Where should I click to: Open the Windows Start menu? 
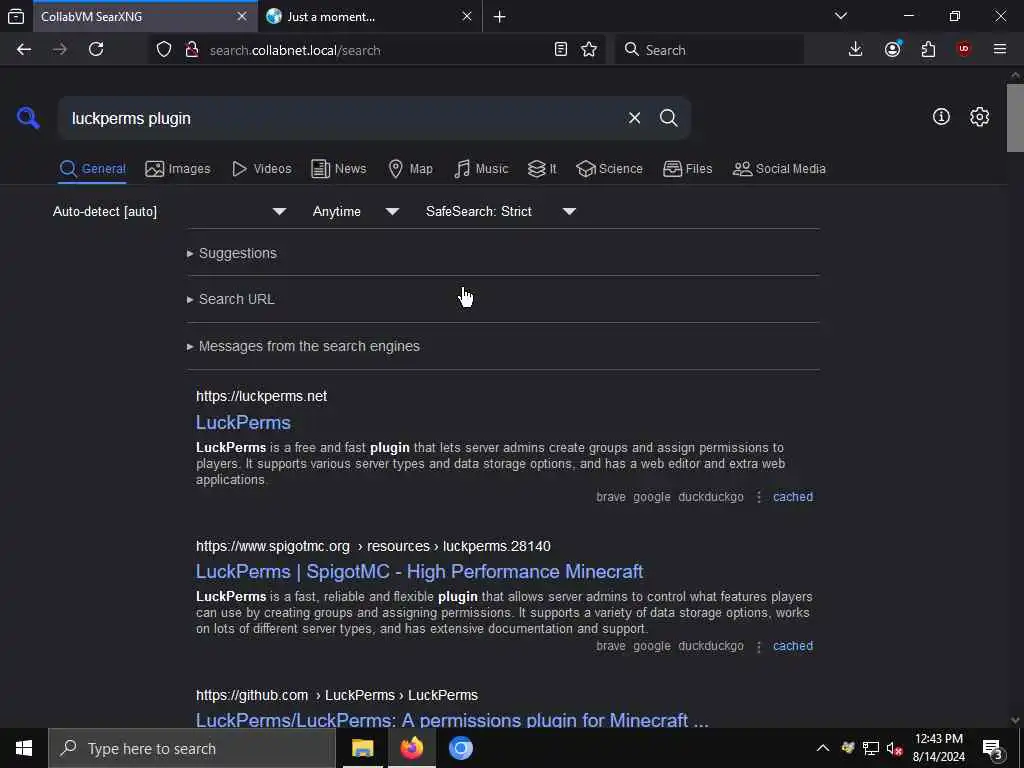tap(24, 748)
